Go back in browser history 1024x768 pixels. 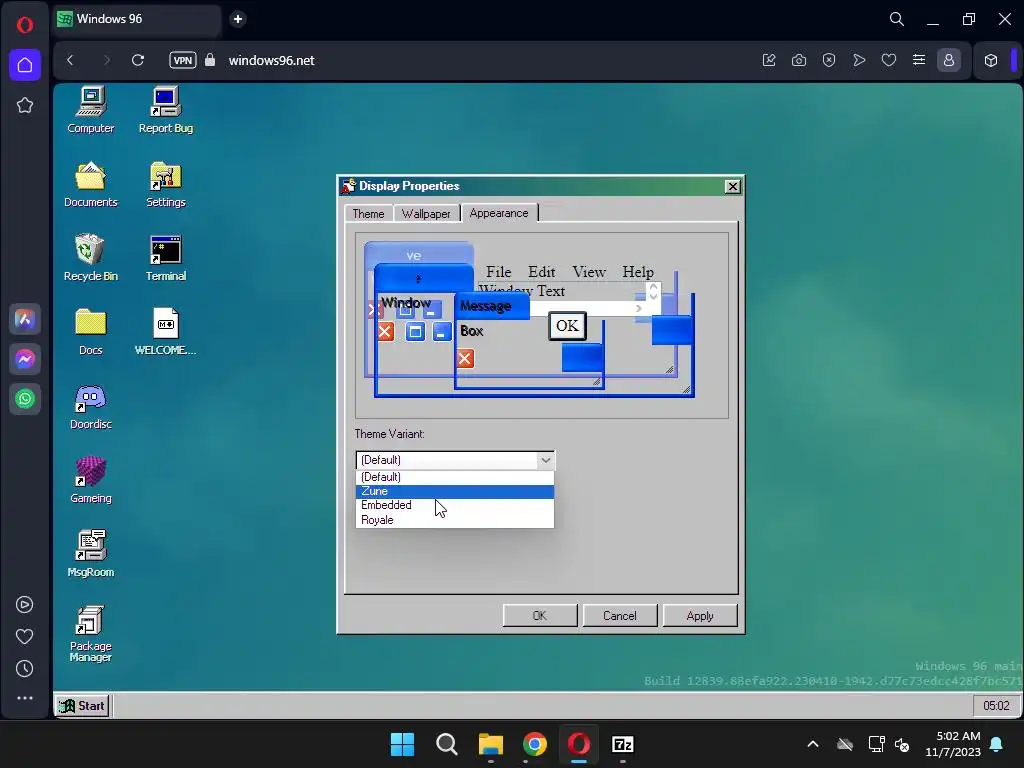[x=71, y=60]
